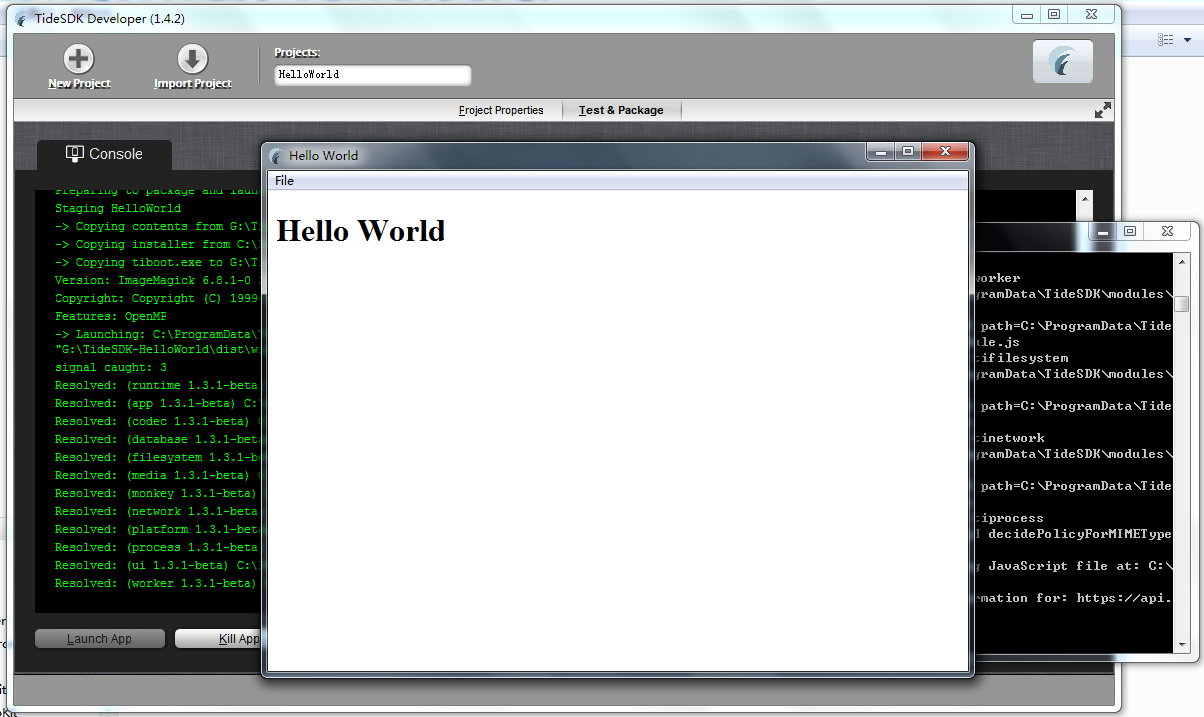Click the command window scrollbar thumb
Viewport: 1204px width, 717px height.
point(1182,304)
